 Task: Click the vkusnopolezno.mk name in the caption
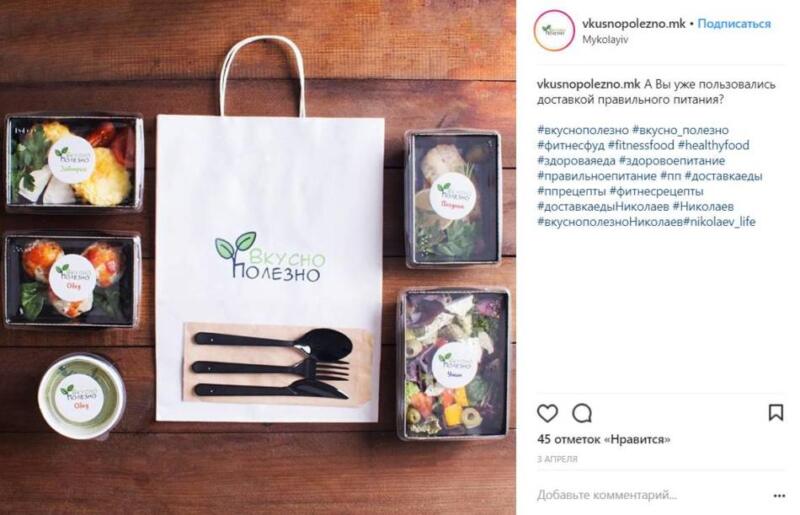[588, 84]
